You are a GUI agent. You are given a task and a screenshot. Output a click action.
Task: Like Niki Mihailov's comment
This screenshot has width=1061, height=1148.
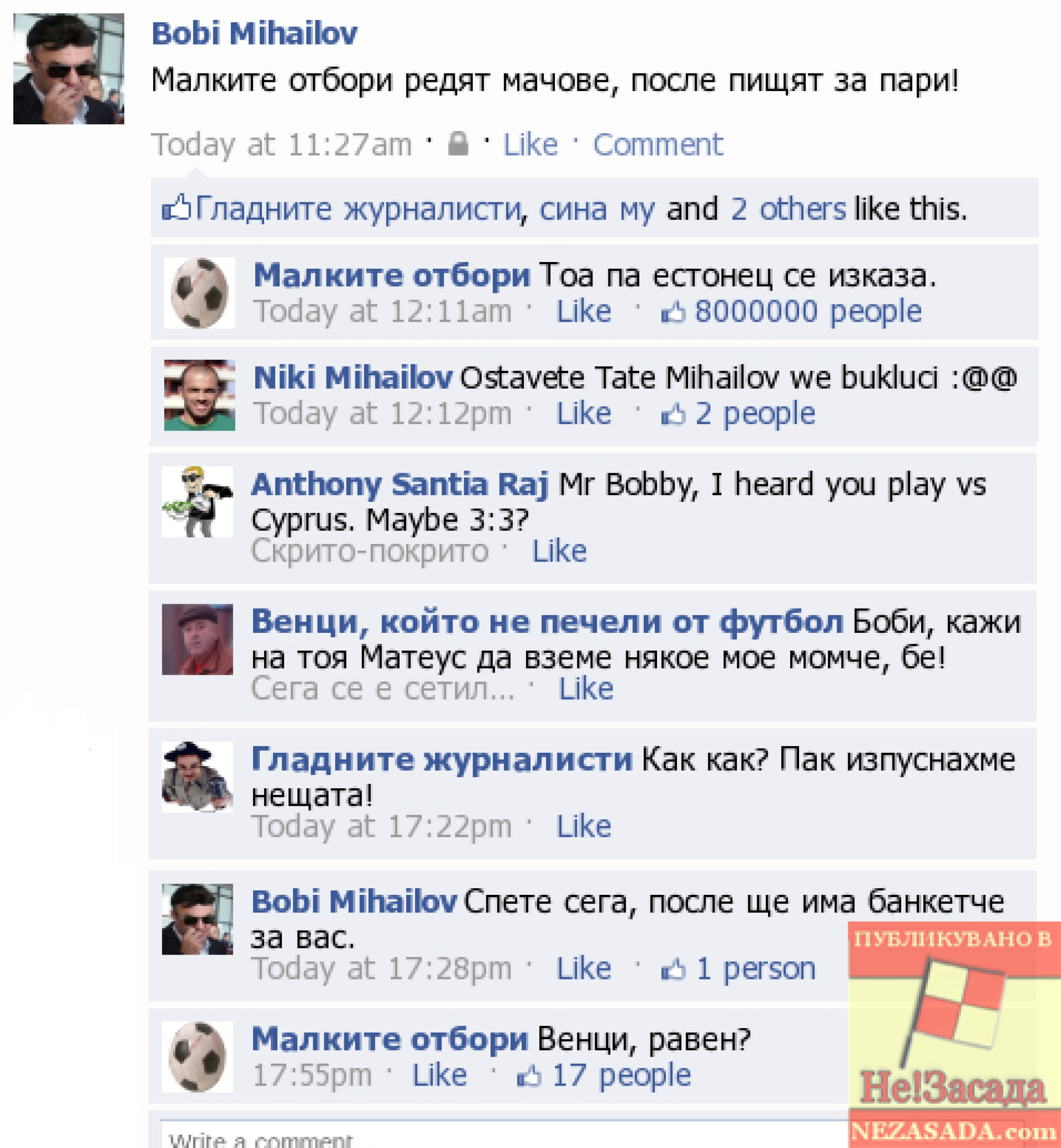584,413
